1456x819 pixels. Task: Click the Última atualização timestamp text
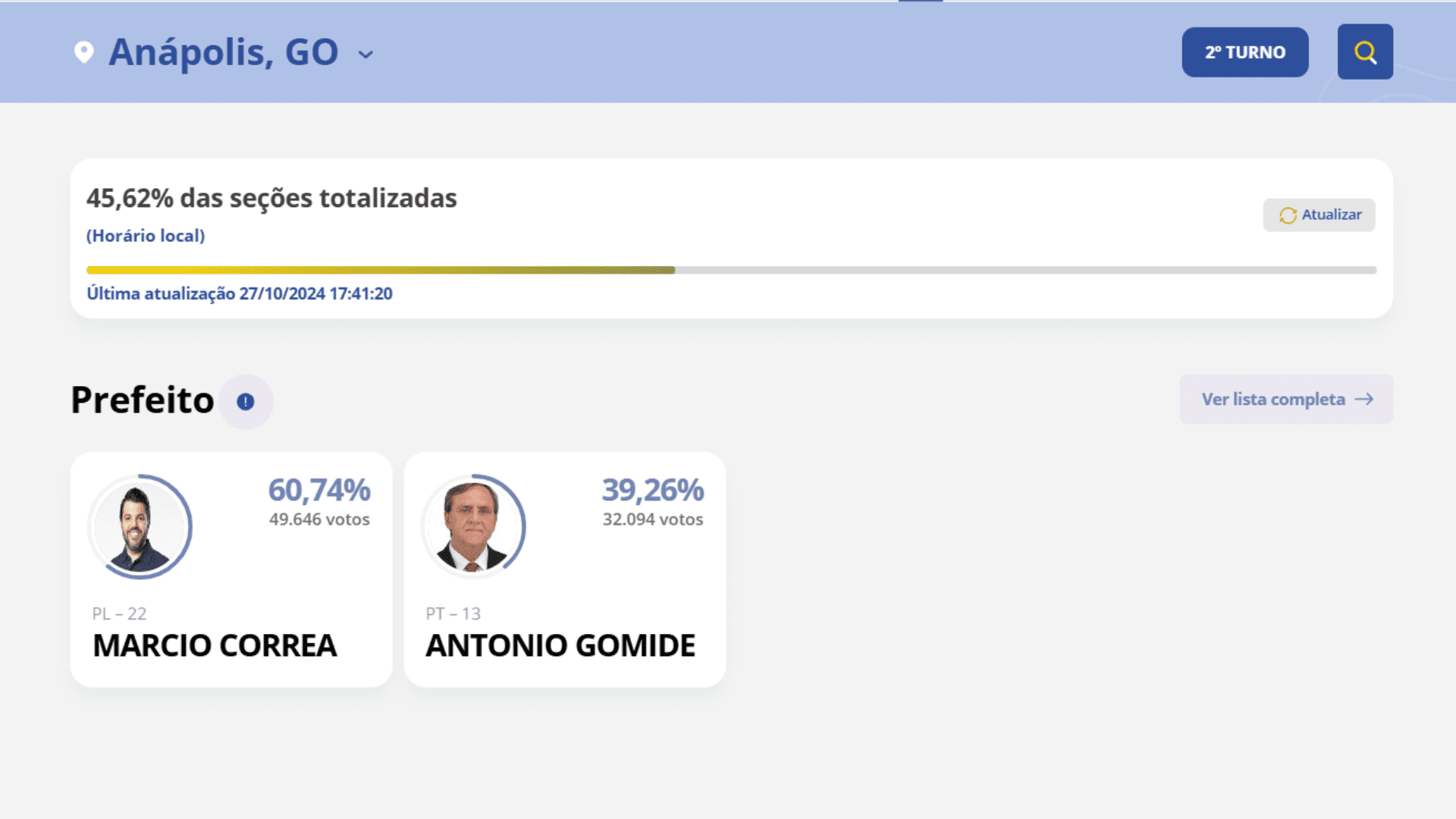(240, 293)
